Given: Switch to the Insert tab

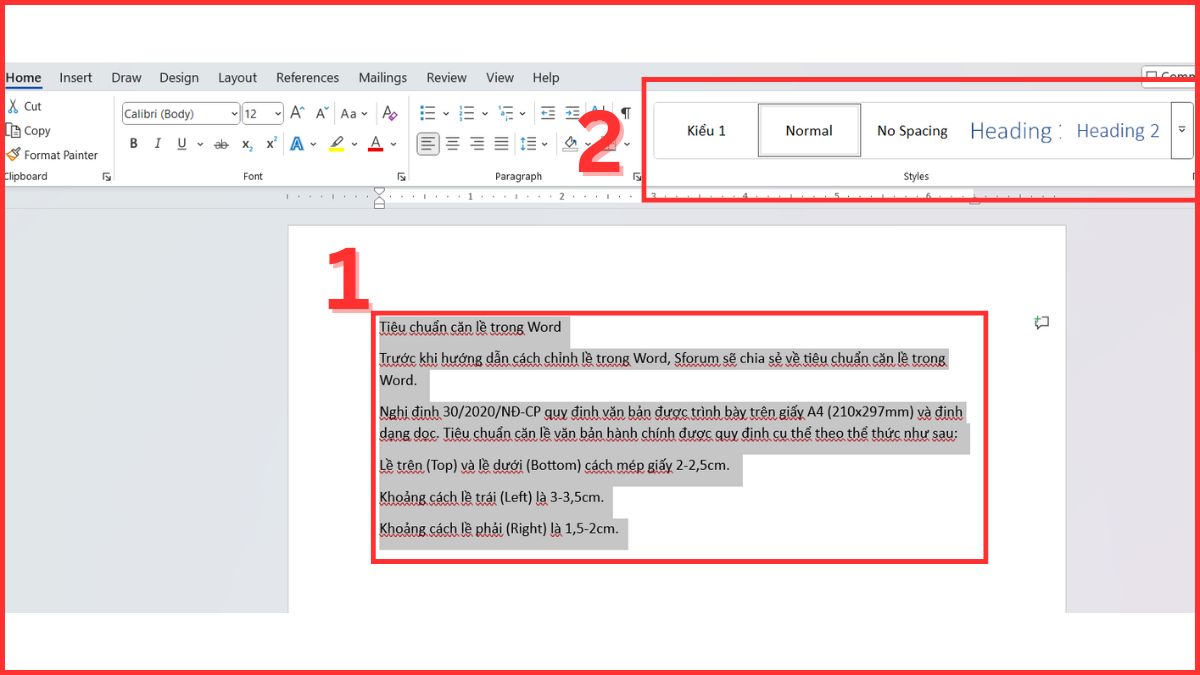Looking at the screenshot, I should [76, 78].
